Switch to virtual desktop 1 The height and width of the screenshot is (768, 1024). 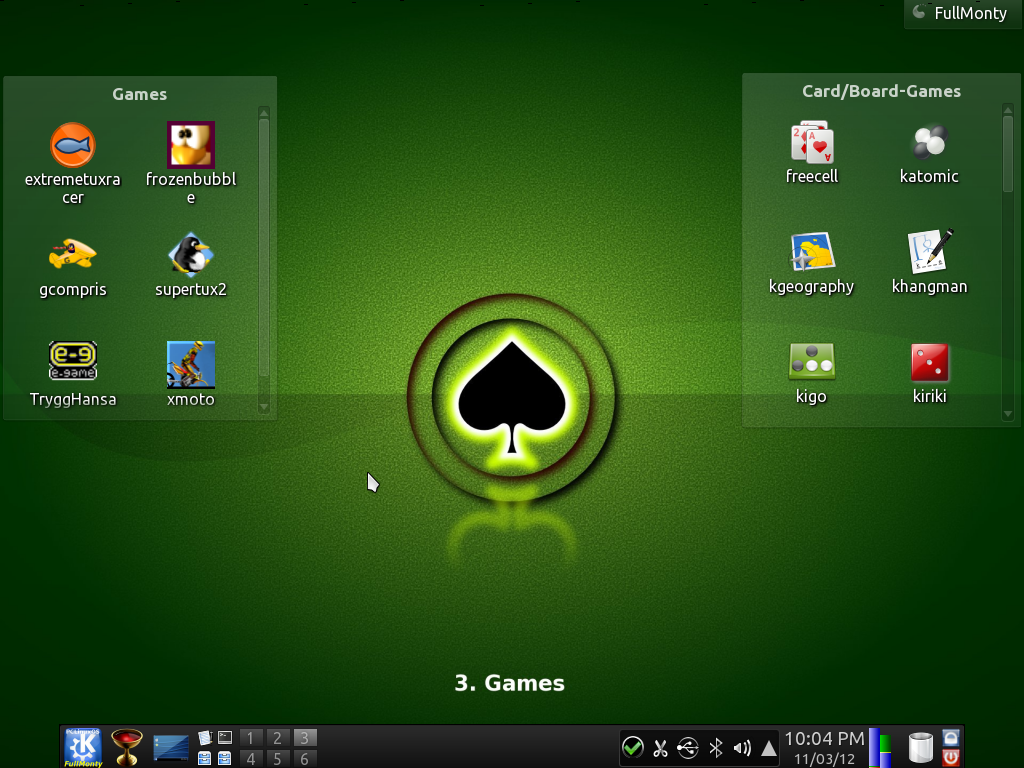[249, 738]
